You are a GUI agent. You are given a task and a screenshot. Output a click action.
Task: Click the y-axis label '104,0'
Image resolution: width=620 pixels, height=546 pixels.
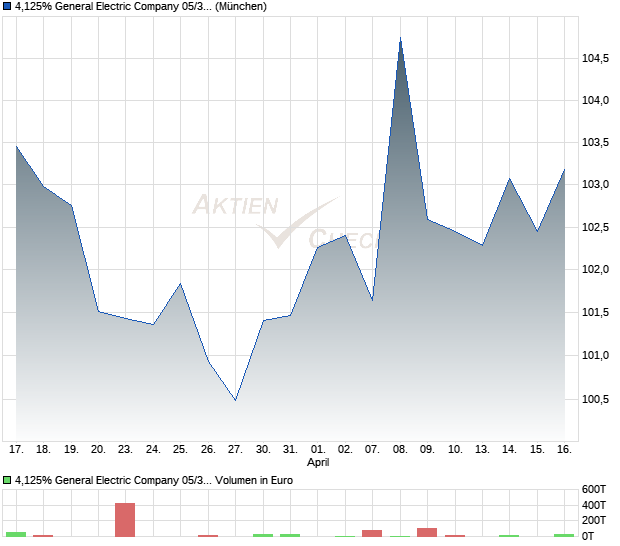click(x=595, y=100)
